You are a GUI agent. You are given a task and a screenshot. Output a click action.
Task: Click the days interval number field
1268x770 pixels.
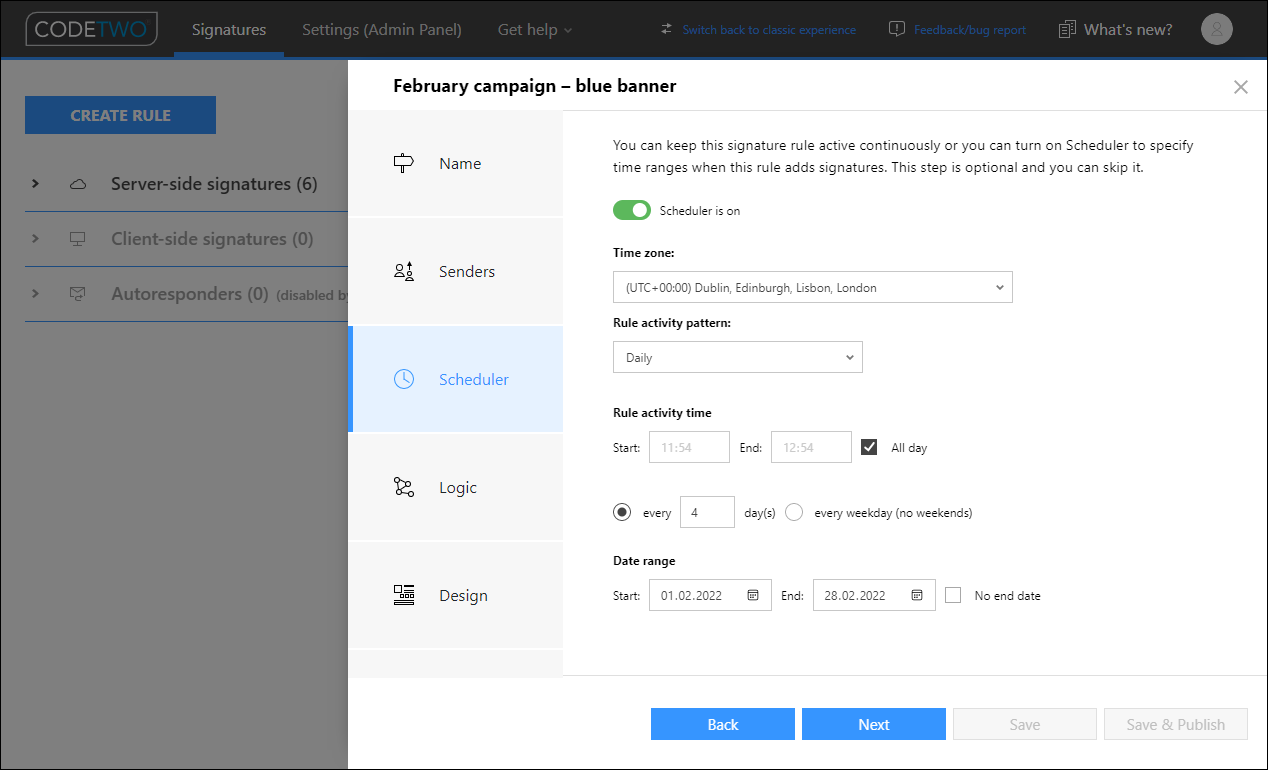tap(707, 512)
